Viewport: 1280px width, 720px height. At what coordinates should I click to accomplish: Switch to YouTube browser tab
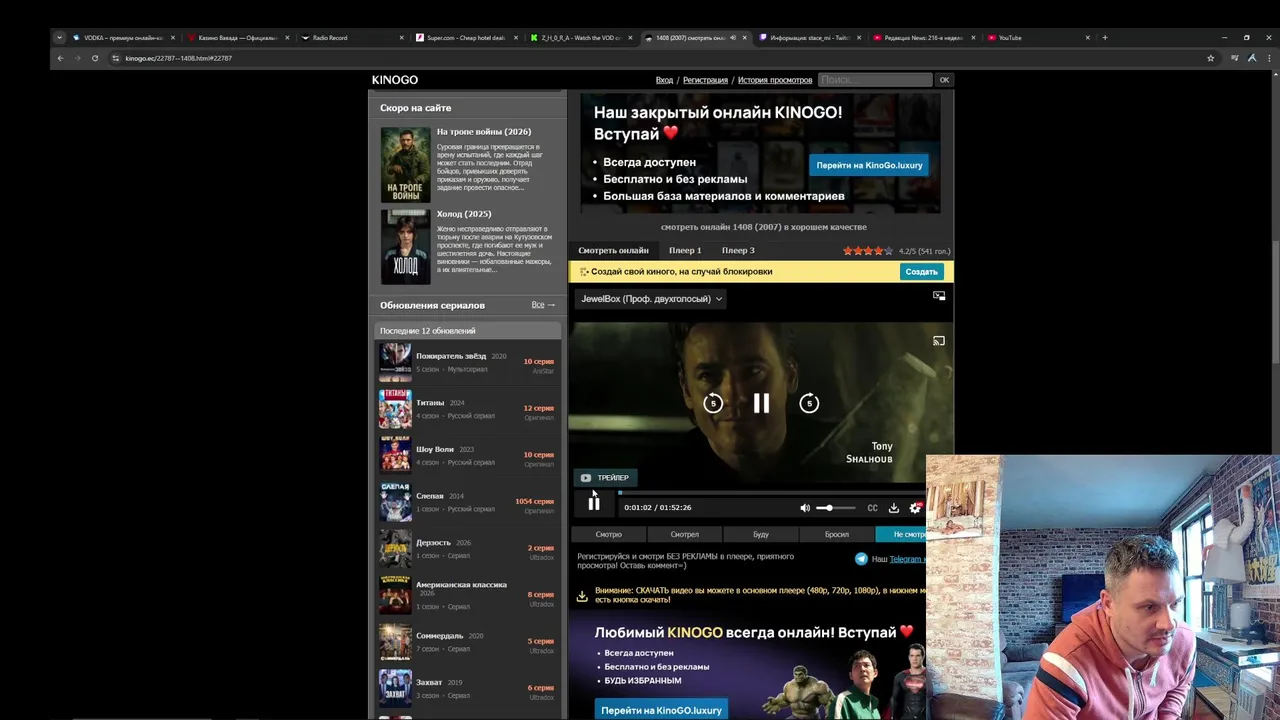point(1039,38)
